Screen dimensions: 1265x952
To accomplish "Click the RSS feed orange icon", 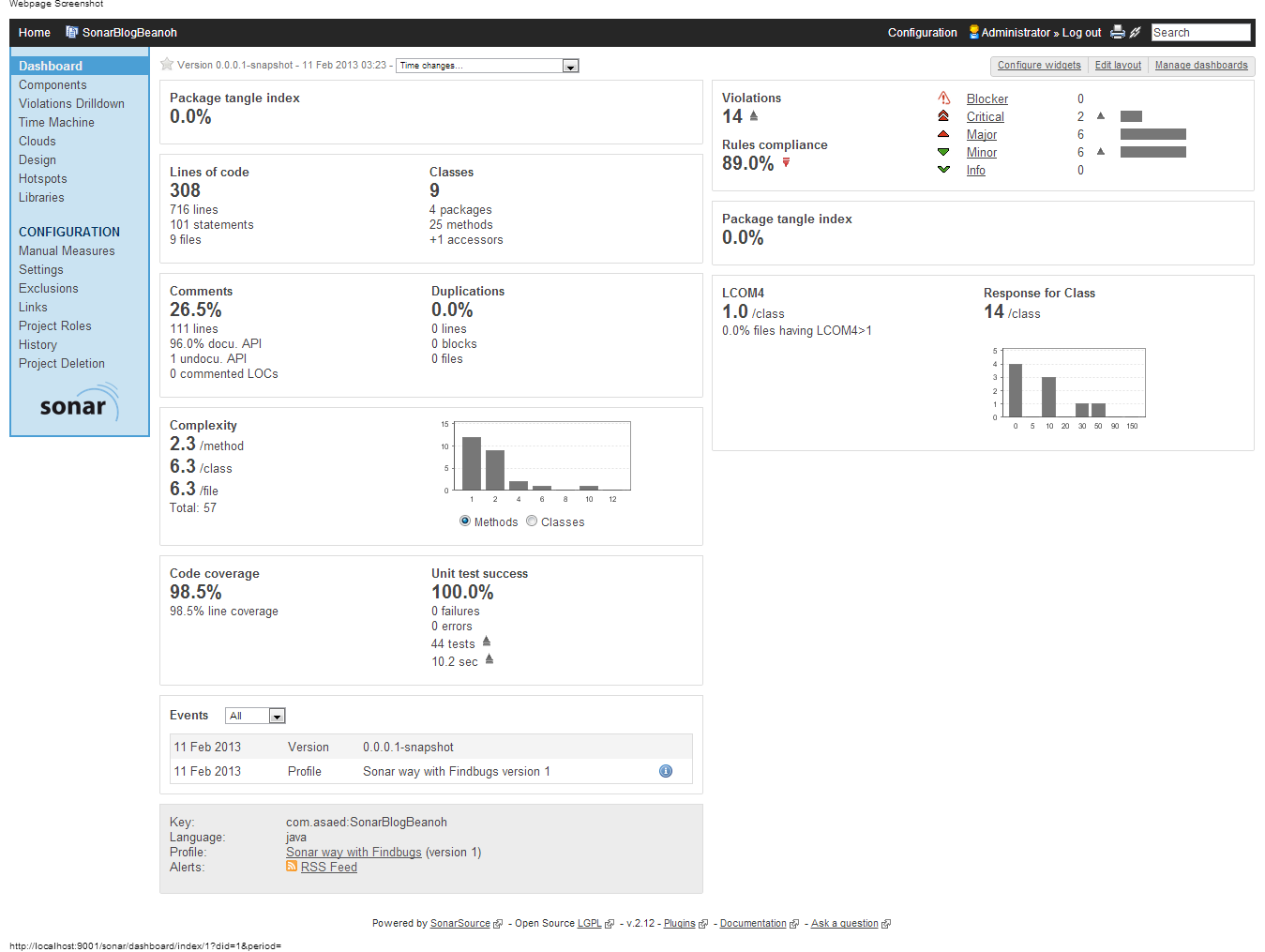I will 292,867.
